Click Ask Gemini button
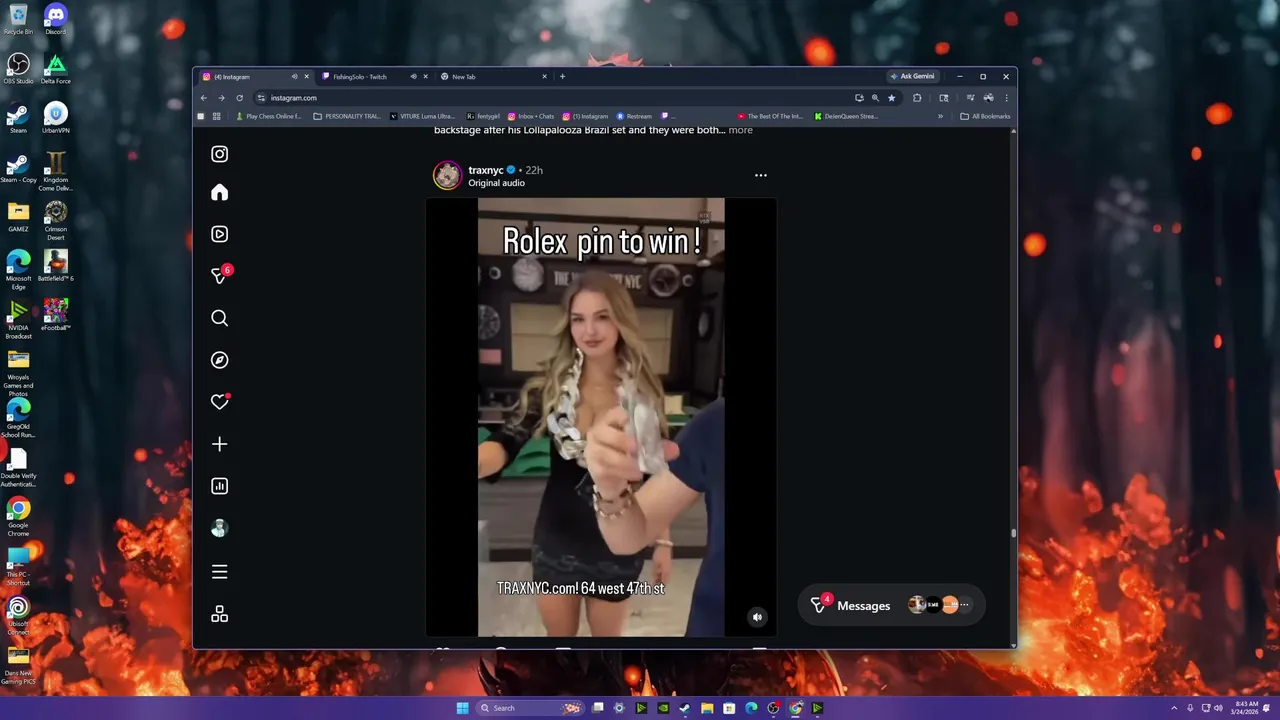This screenshot has width=1280, height=720. [x=912, y=76]
